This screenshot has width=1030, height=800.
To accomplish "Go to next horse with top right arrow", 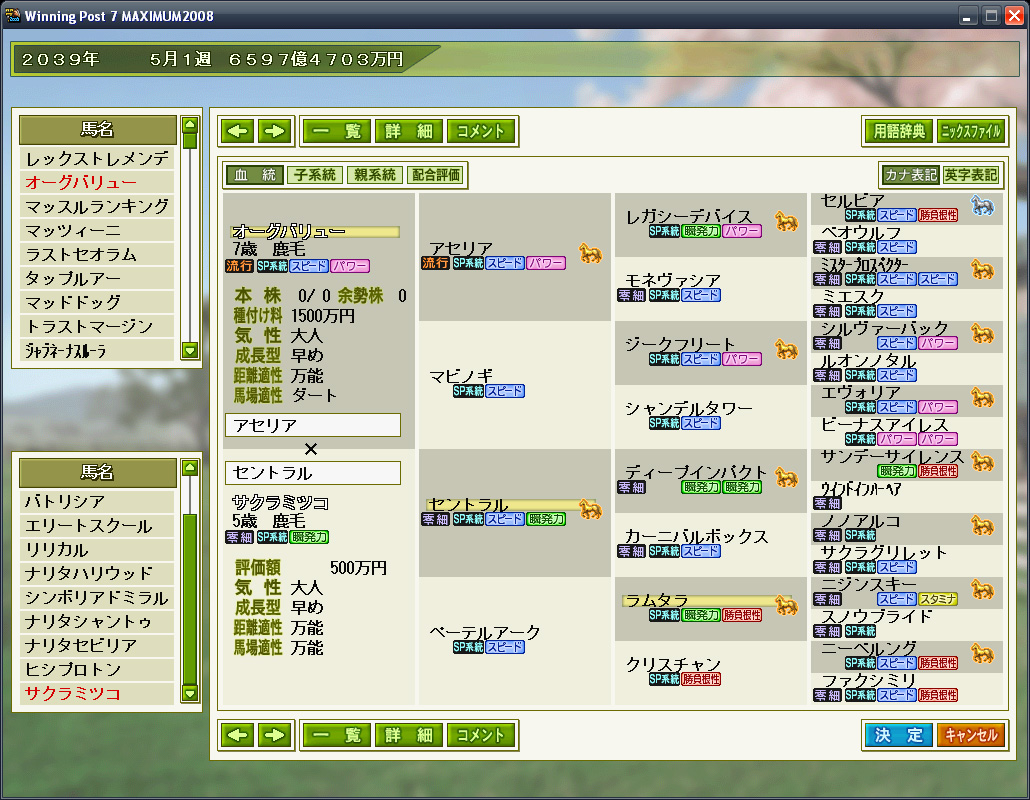I will (275, 131).
